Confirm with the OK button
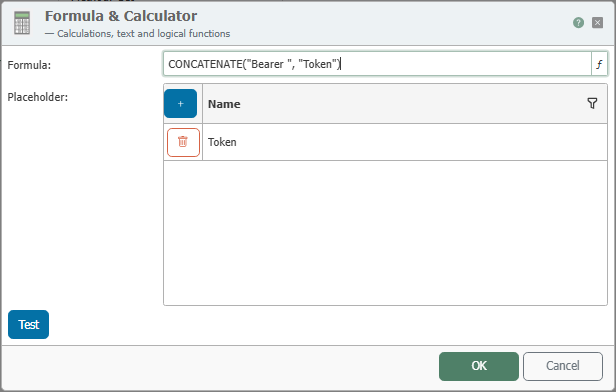Screen dimensions: 616x392 pyautogui.click(x=479, y=366)
